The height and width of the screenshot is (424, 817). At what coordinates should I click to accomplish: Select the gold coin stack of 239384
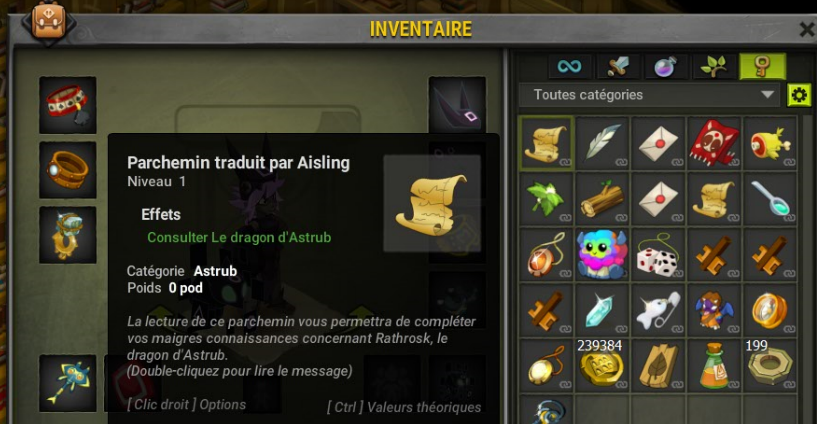point(601,366)
